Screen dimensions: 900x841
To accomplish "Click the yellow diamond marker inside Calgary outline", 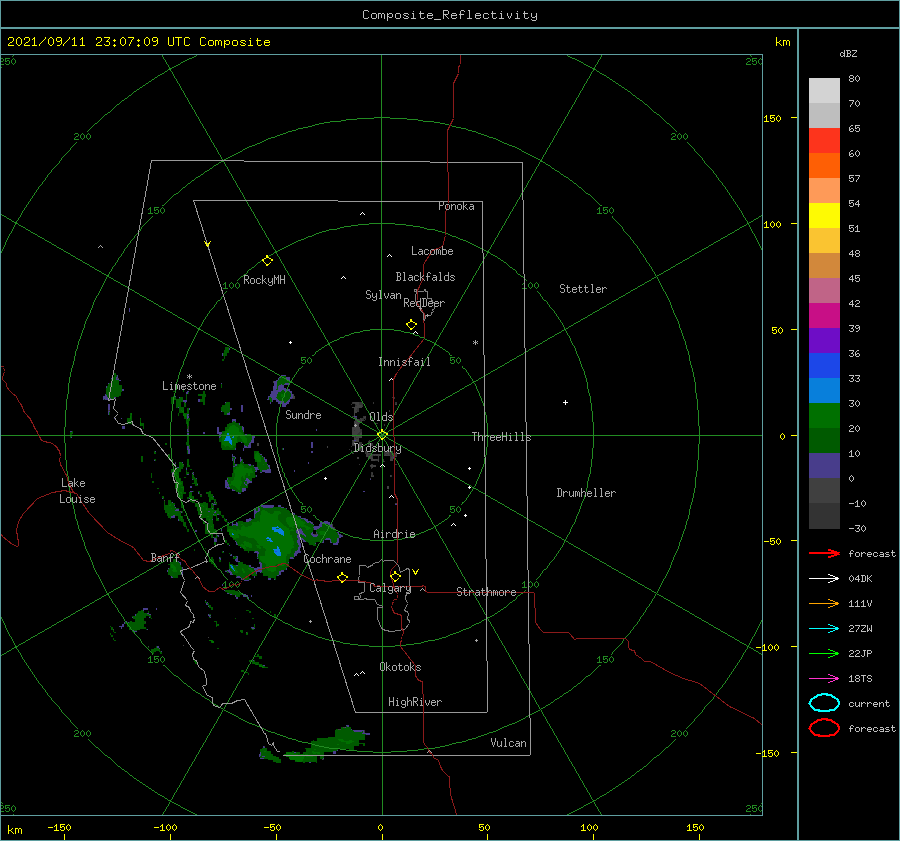I will pos(395,576).
